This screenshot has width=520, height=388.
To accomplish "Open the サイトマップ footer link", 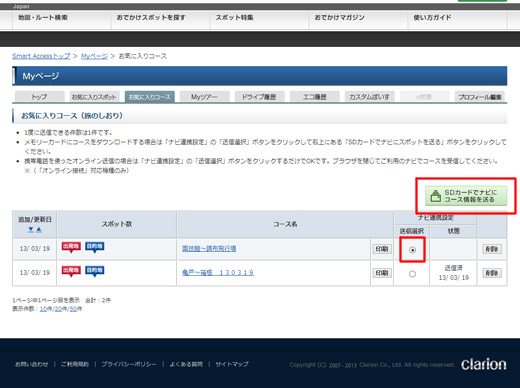I will click(232, 364).
